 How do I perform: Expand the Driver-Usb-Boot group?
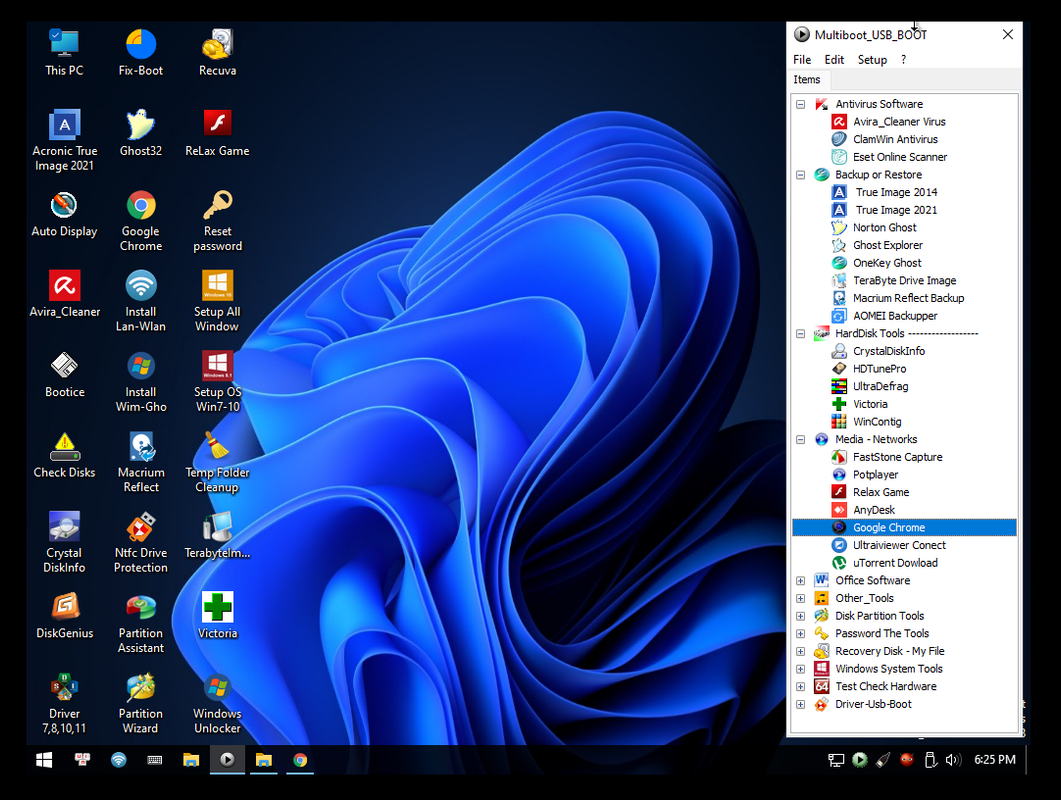point(800,704)
